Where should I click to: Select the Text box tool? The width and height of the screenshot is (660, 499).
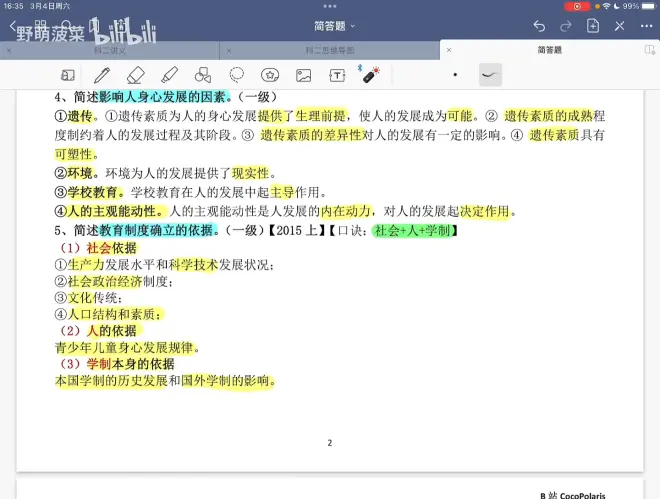click(338, 75)
